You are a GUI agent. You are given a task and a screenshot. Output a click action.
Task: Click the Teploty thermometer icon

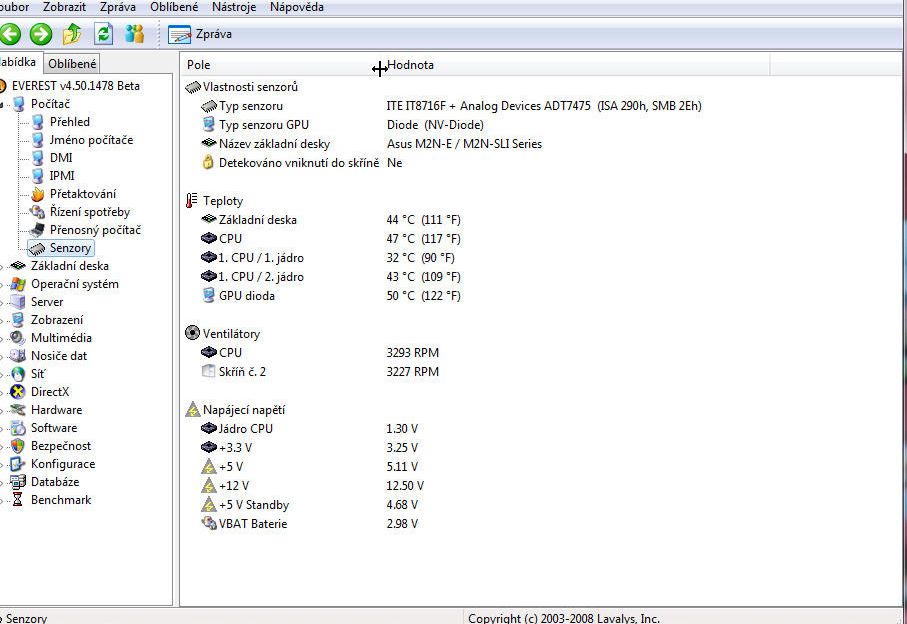(x=192, y=201)
